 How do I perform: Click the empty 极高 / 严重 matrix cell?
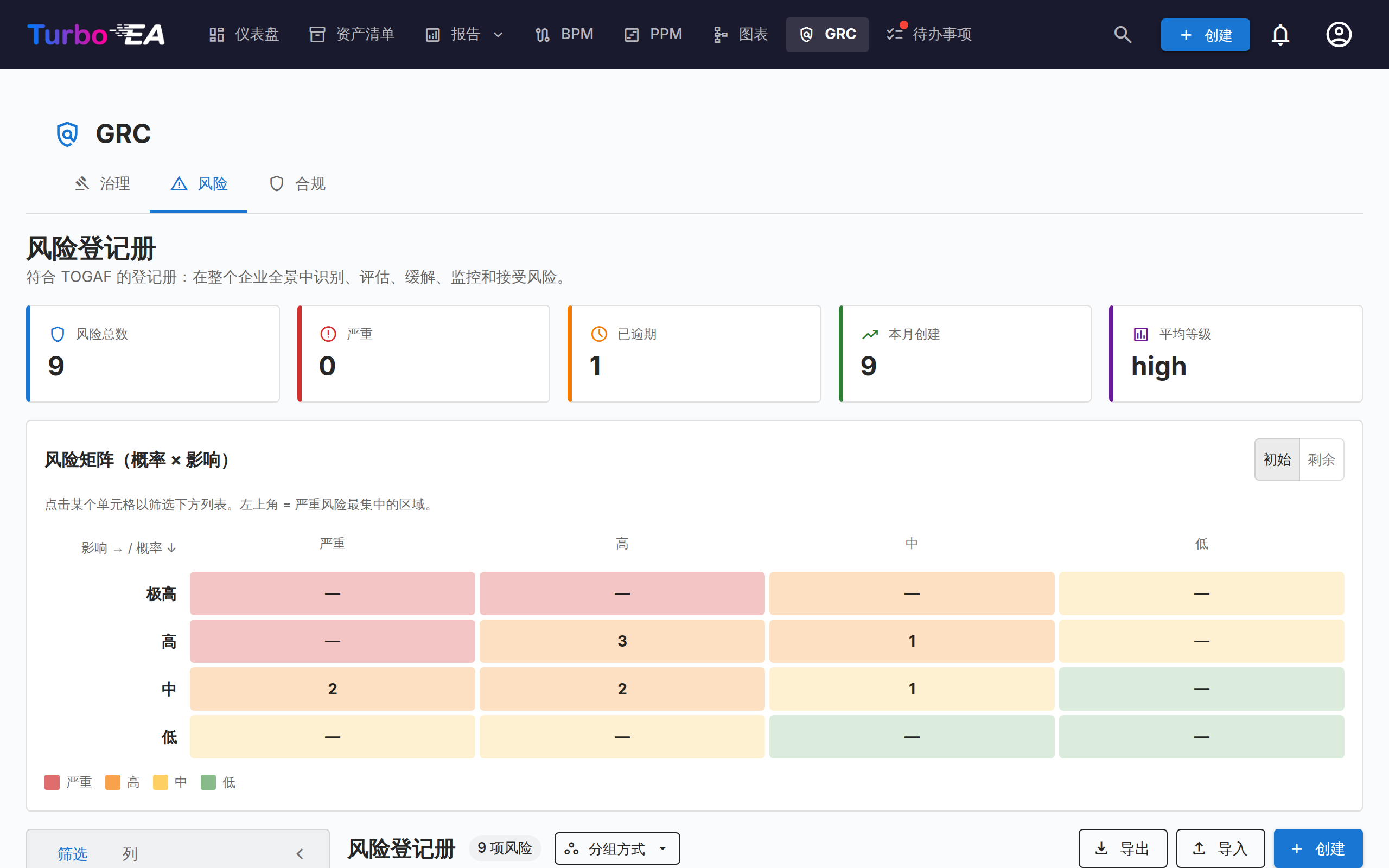(x=332, y=593)
